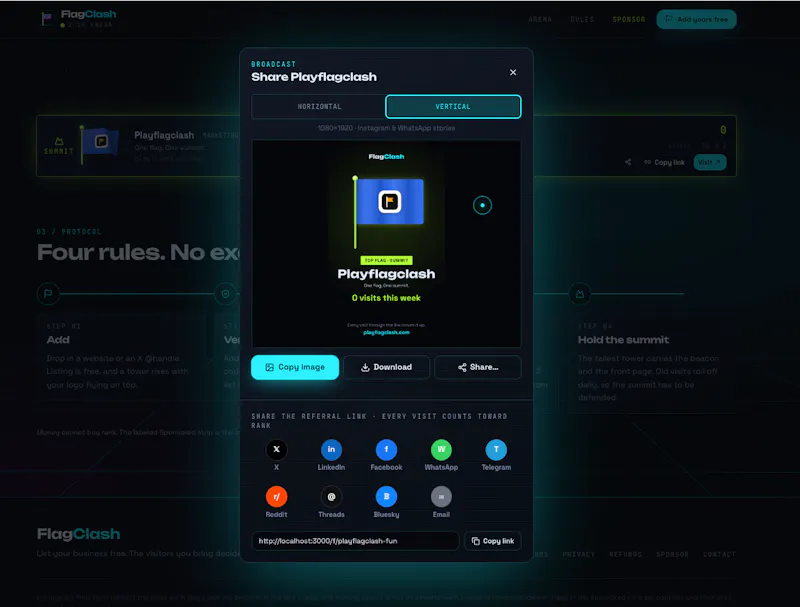Click Copy link on the Playflagclash listing

coord(664,162)
